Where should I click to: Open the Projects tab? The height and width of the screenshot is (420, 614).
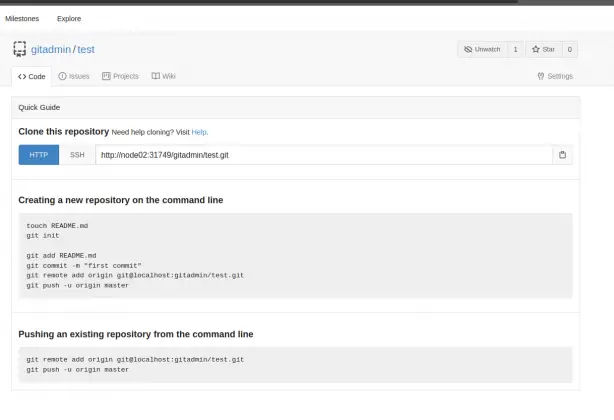tap(120, 76)
